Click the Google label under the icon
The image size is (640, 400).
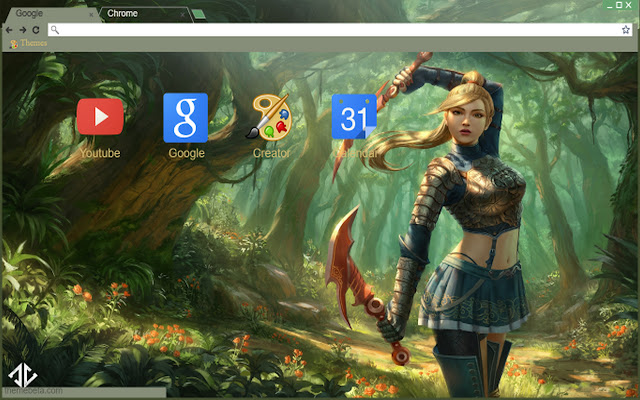(187, 153)
